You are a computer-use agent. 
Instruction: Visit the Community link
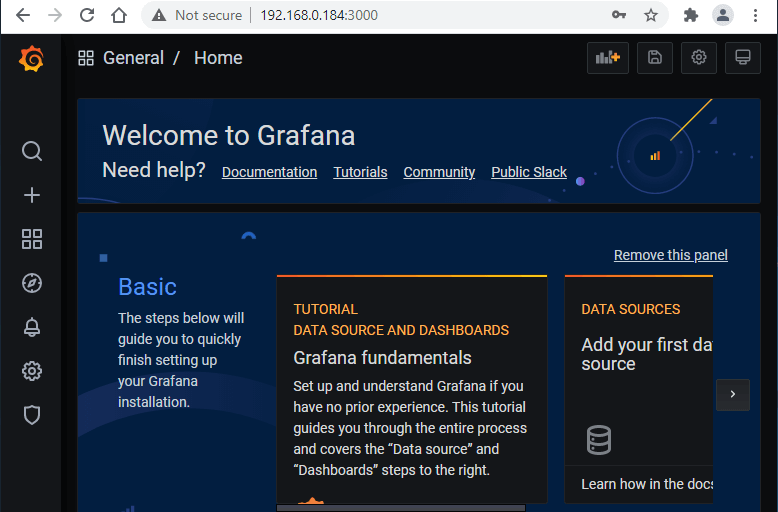point(439,172)
